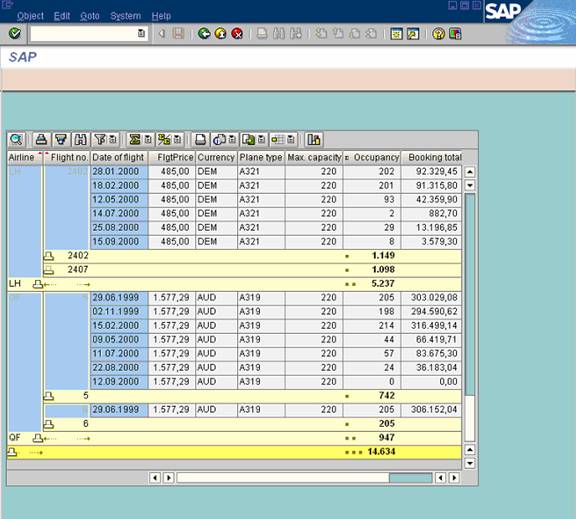Image resolution: width=576 pixels, height=519 pixels.
Task: Click the Date of flight column header
Action: (x=118, y=158)
